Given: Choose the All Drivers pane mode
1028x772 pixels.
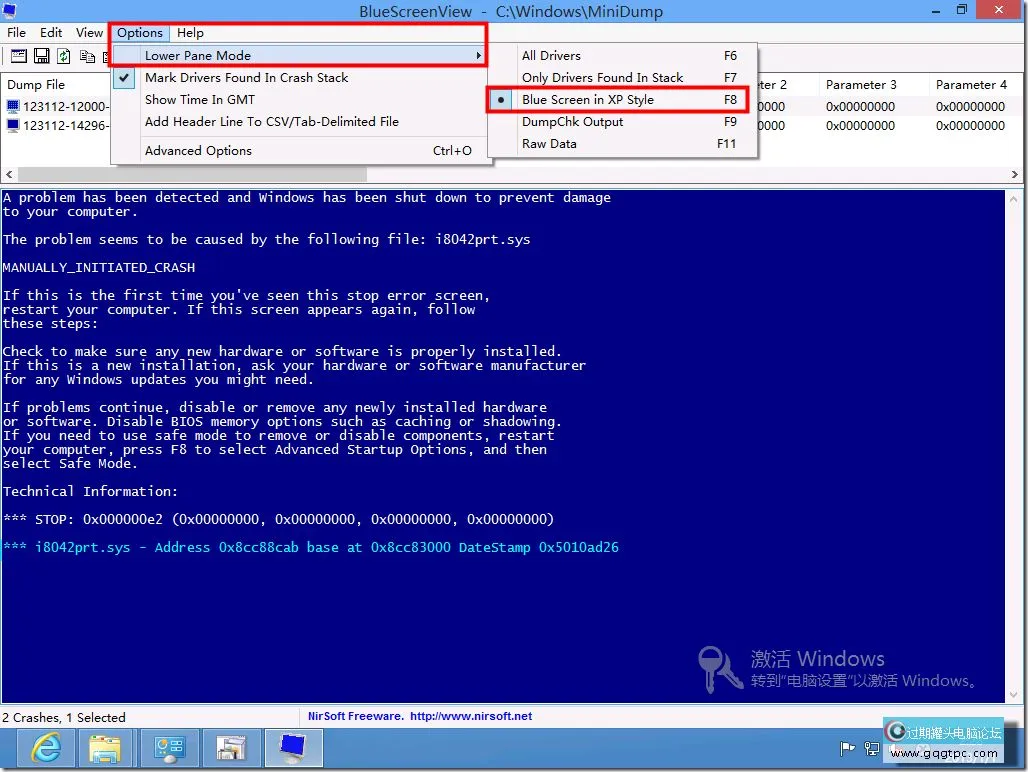Looking at the screenshot, I should 551,56.
